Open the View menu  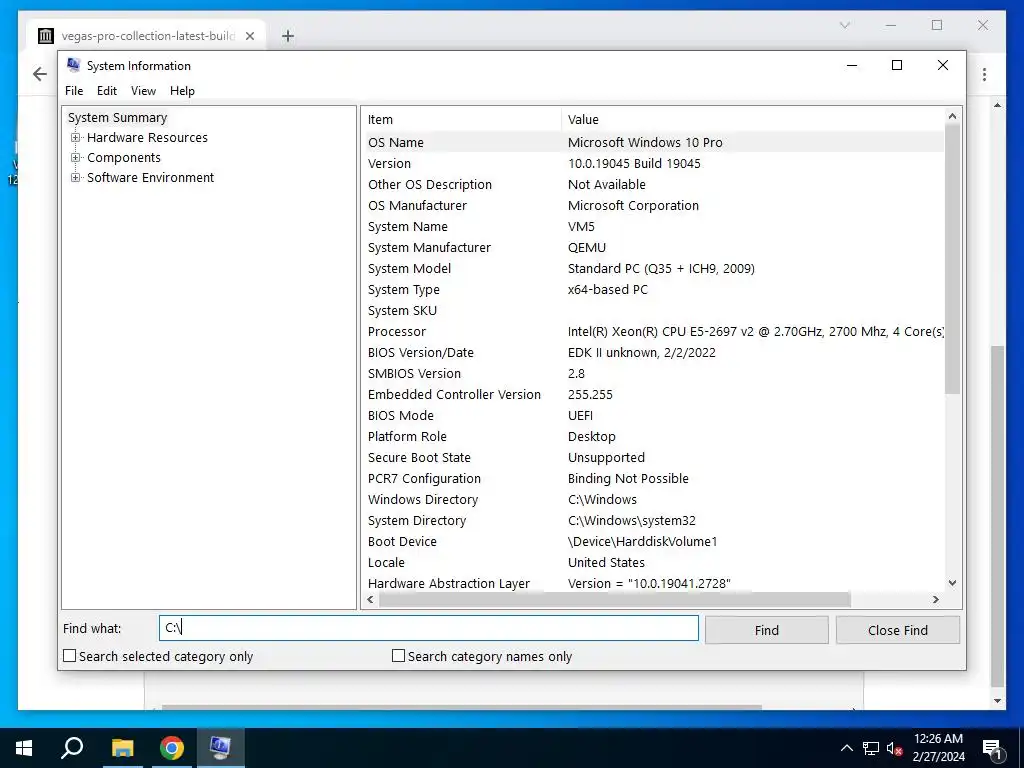pyautogui.click(x=143, y=91)
